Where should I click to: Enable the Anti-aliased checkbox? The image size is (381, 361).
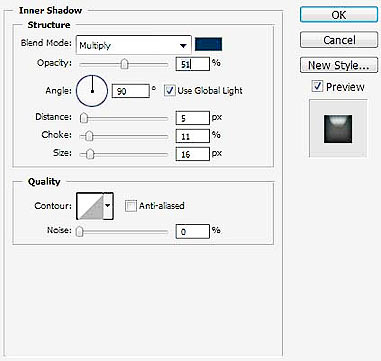coord(131,206)
